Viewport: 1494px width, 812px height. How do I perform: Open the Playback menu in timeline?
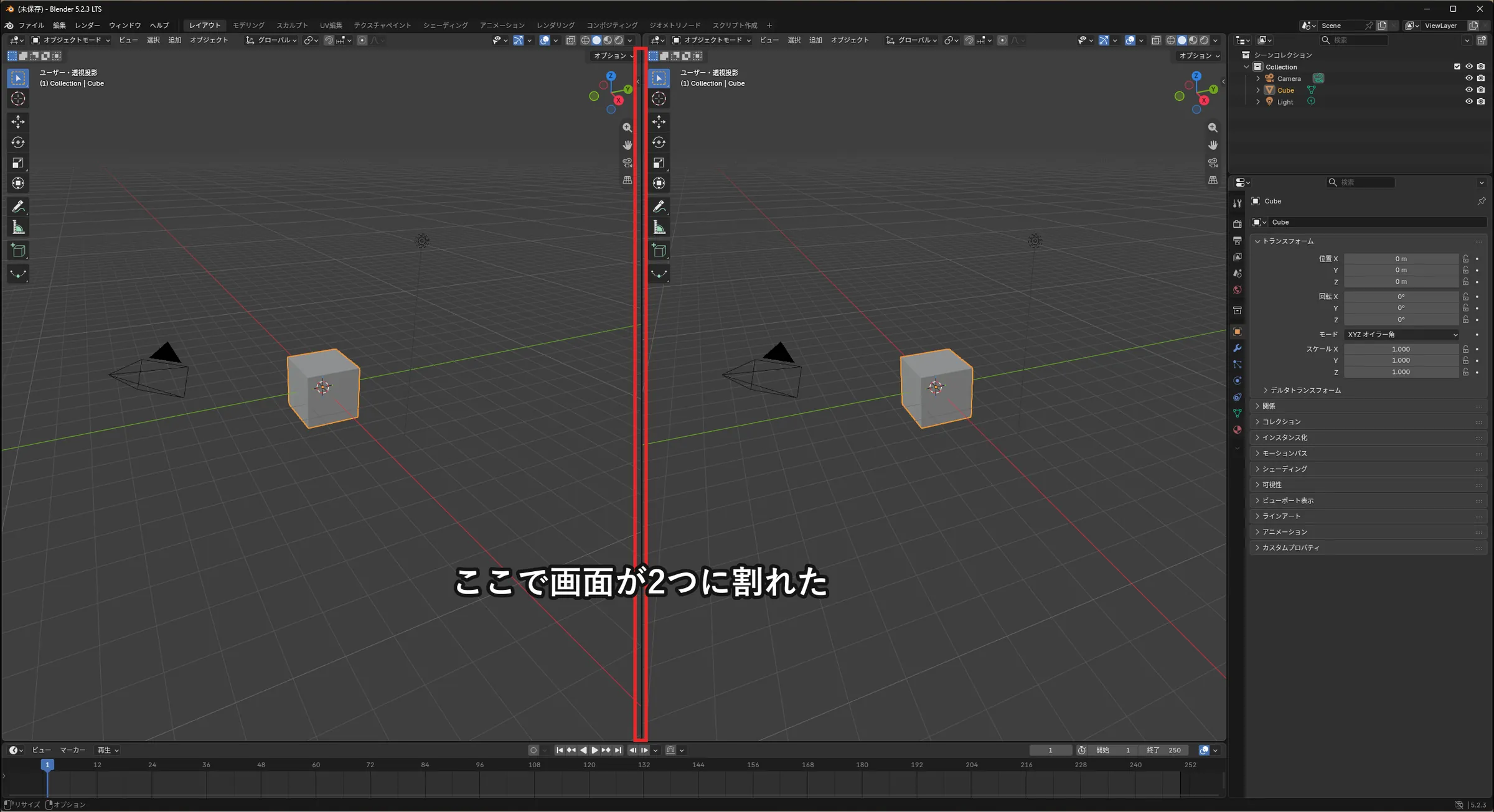pos(108,750)
